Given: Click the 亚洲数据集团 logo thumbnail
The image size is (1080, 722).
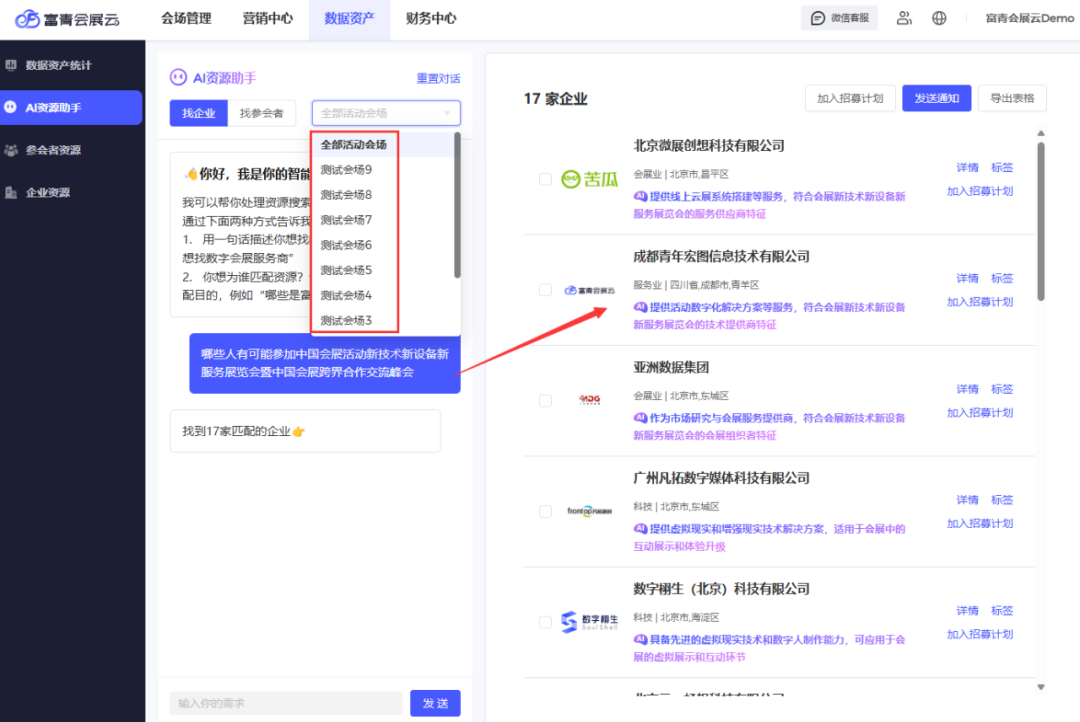Looking at the screenshot, I should 590,399.
